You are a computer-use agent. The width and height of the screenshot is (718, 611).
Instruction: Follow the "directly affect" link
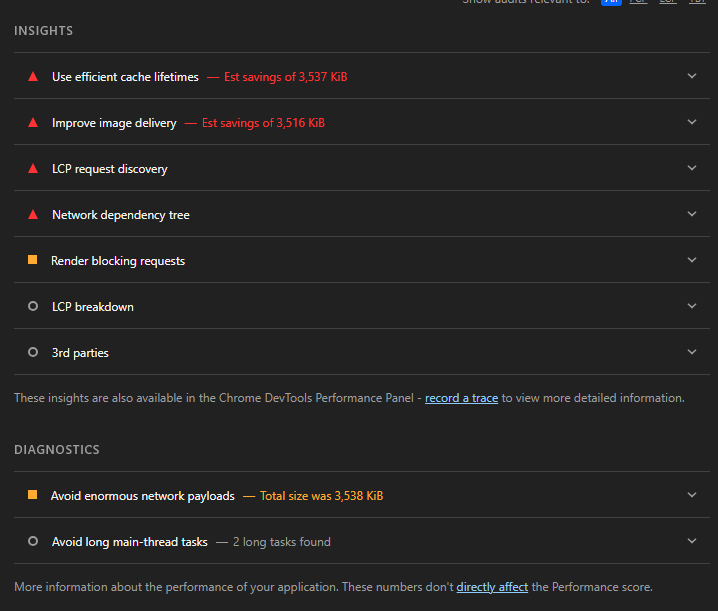point(492,587)
